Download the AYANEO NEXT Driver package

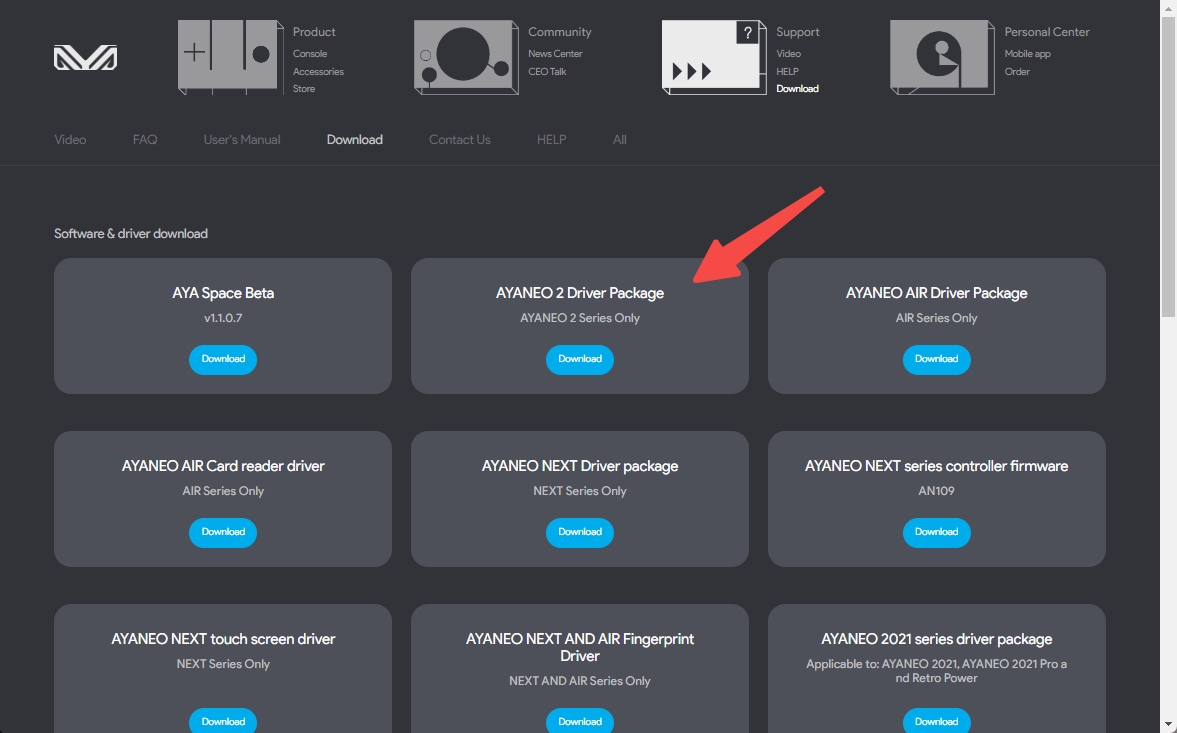point(579,532)
